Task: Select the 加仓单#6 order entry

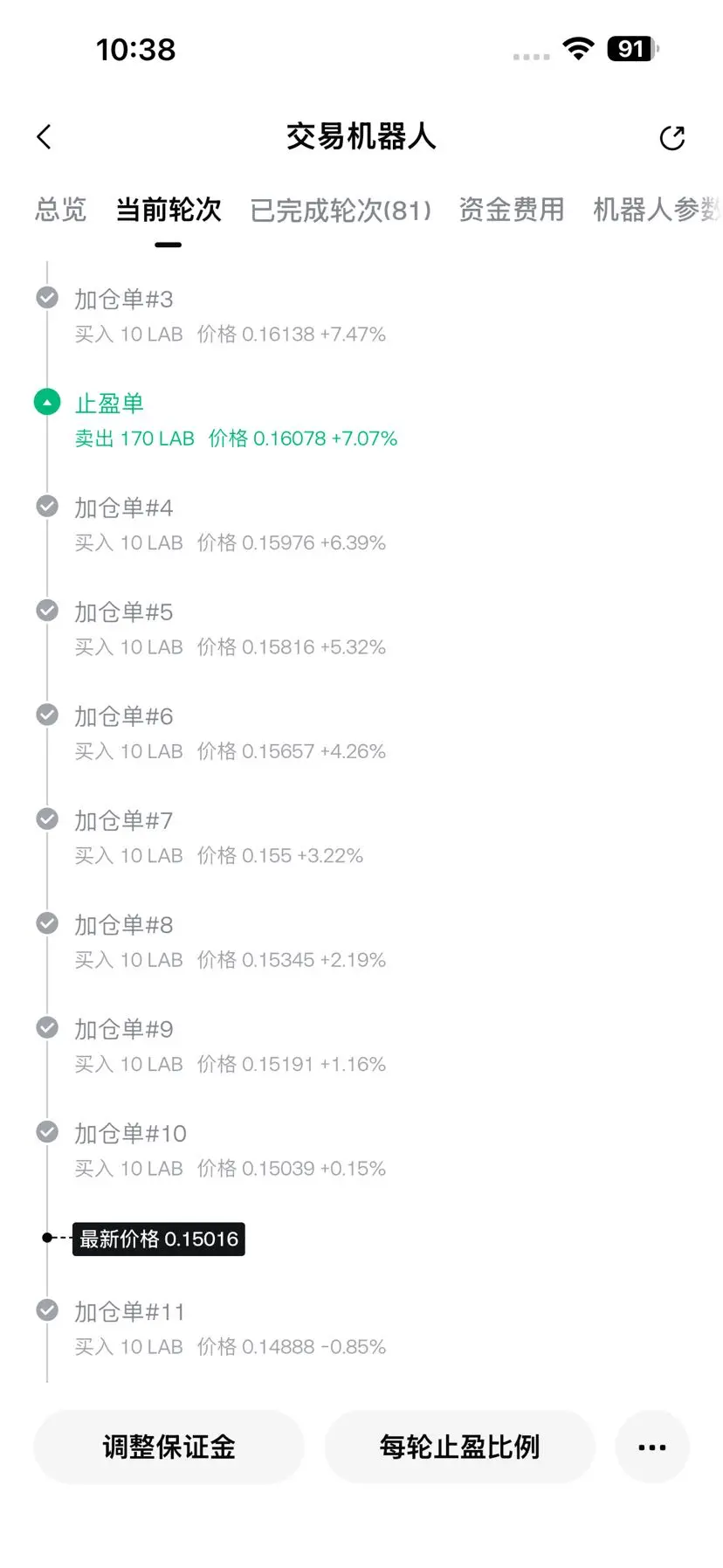Action: 230,733
